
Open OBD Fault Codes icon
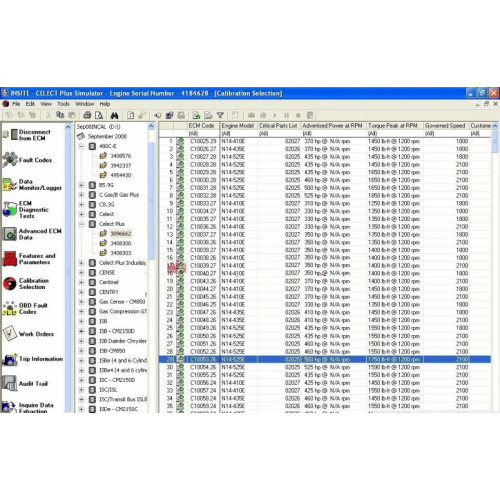point(10,308)
